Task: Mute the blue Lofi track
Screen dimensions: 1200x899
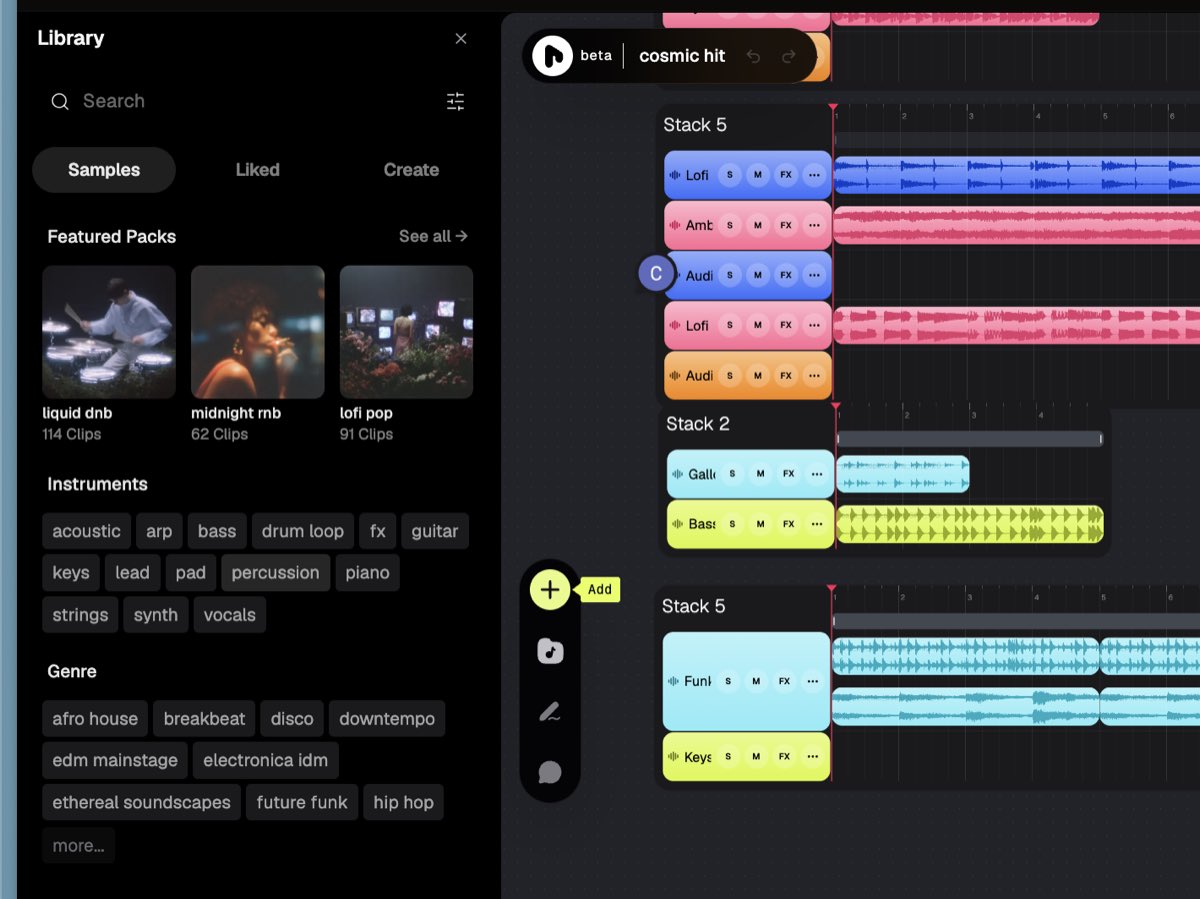Action: 758,175
